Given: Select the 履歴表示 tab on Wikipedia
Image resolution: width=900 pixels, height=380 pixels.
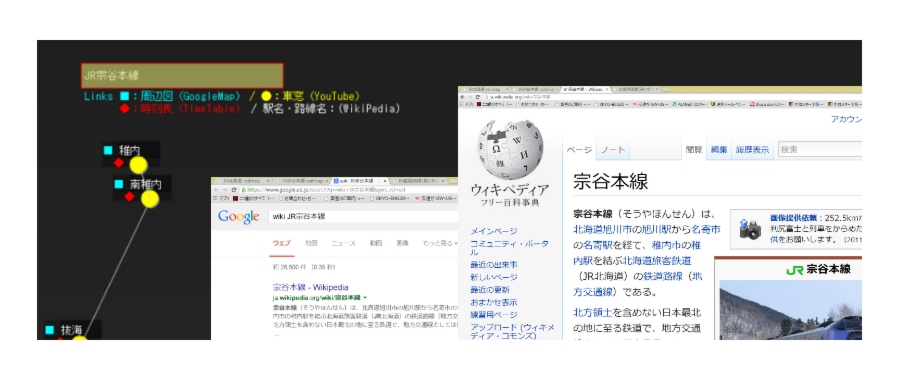Looking at the screenshot, I should click(x=752, y=150).
